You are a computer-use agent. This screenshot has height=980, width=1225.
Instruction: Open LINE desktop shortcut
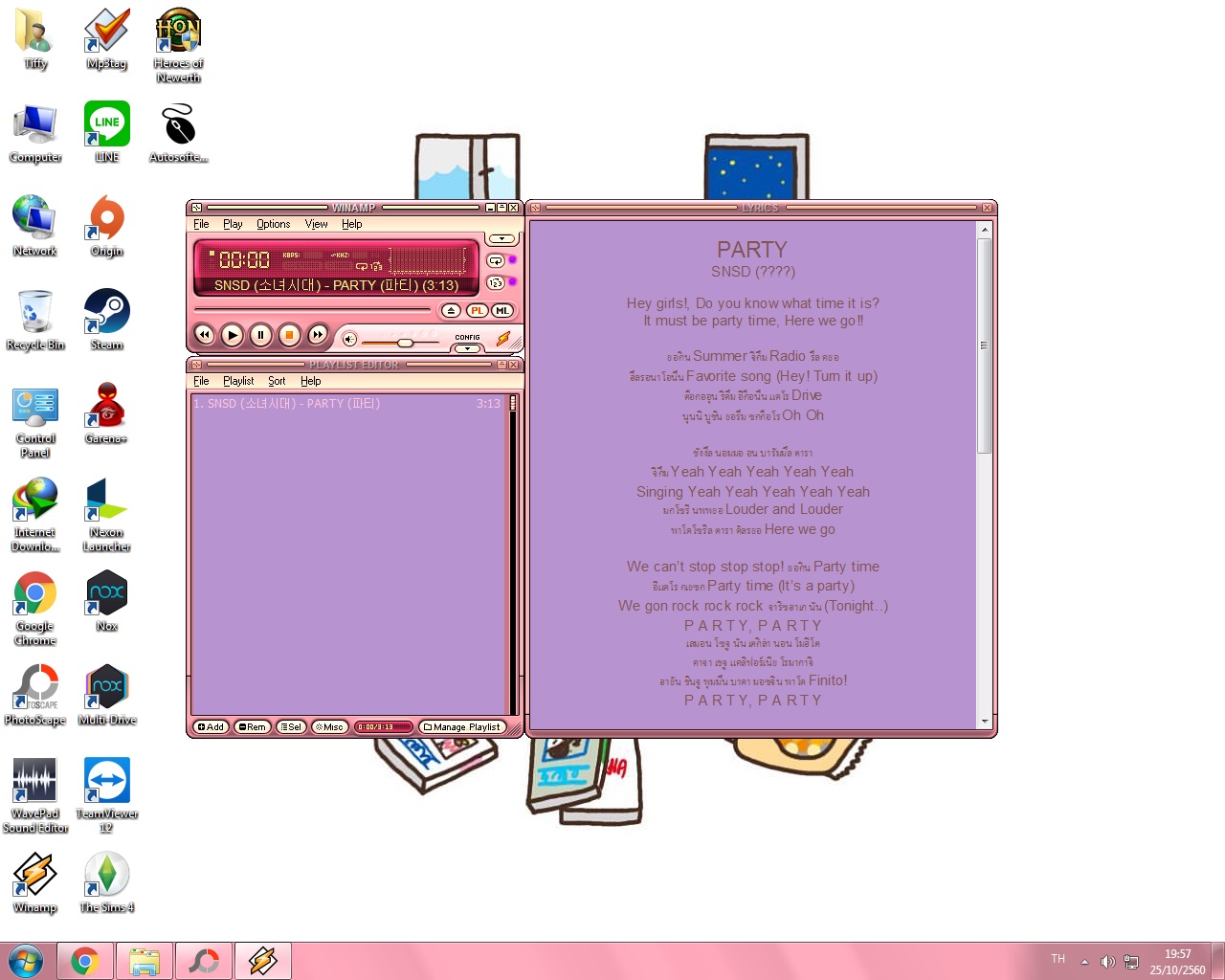[x=107, y=132]
